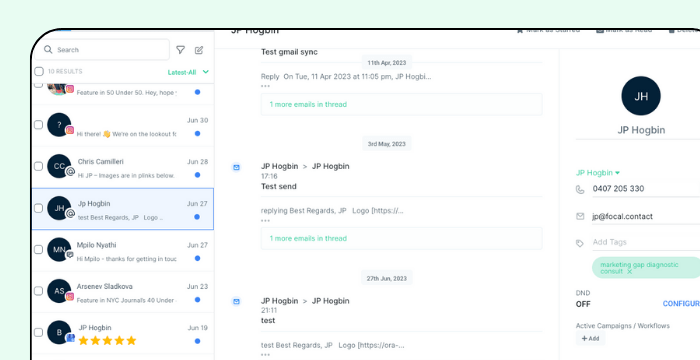Click the ellipsis under replying Best Regards text

pos(265,220)
